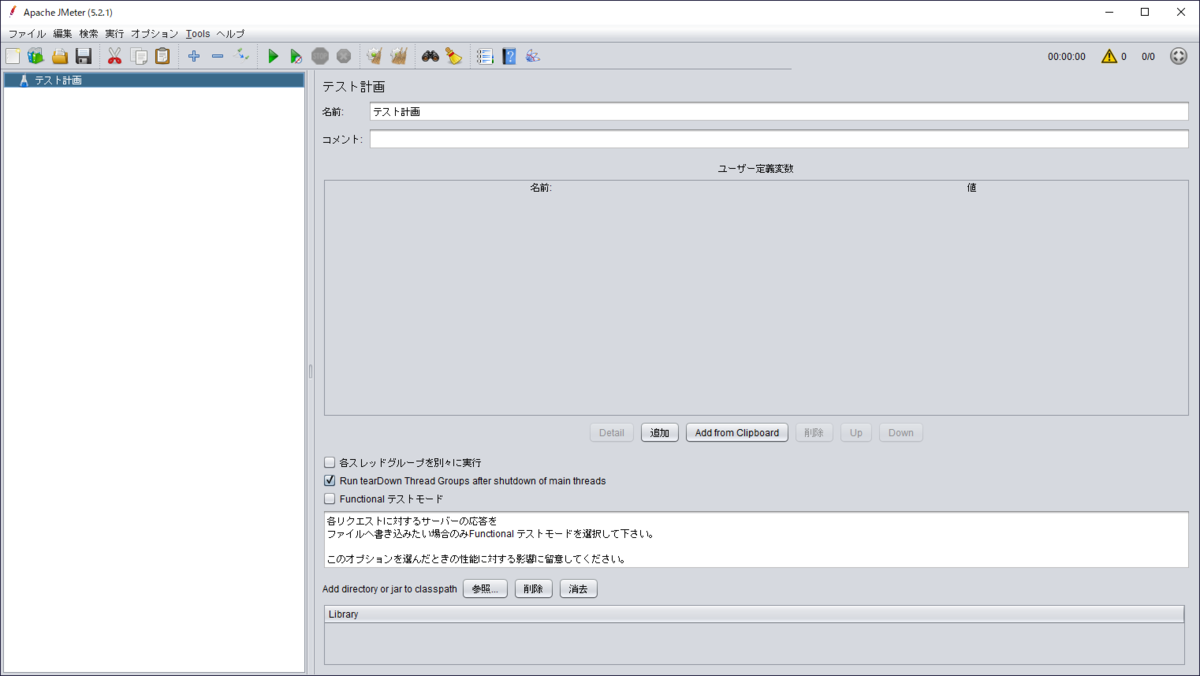Image resolution: width=1200 pixels, height=676 pixels.
Task: Click the New test plan icon
Action: pyautogui.click(x=12, y=56)
